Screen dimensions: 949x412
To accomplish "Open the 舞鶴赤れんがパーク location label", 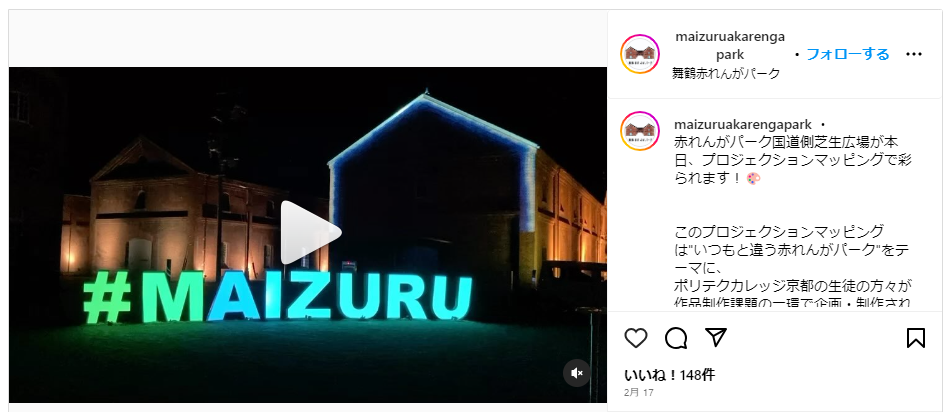I will click(726, 74).
